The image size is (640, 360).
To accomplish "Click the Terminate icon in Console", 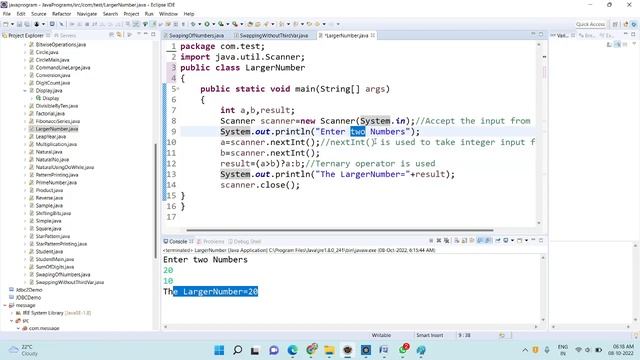I will tap(431, 241).
